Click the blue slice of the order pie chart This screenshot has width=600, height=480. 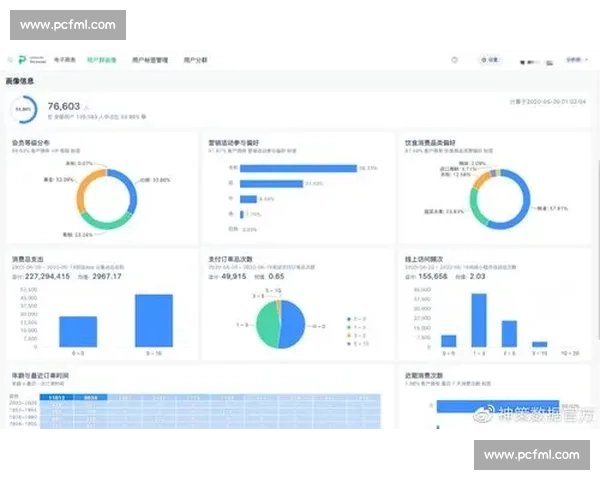click(x=293, y=325)
